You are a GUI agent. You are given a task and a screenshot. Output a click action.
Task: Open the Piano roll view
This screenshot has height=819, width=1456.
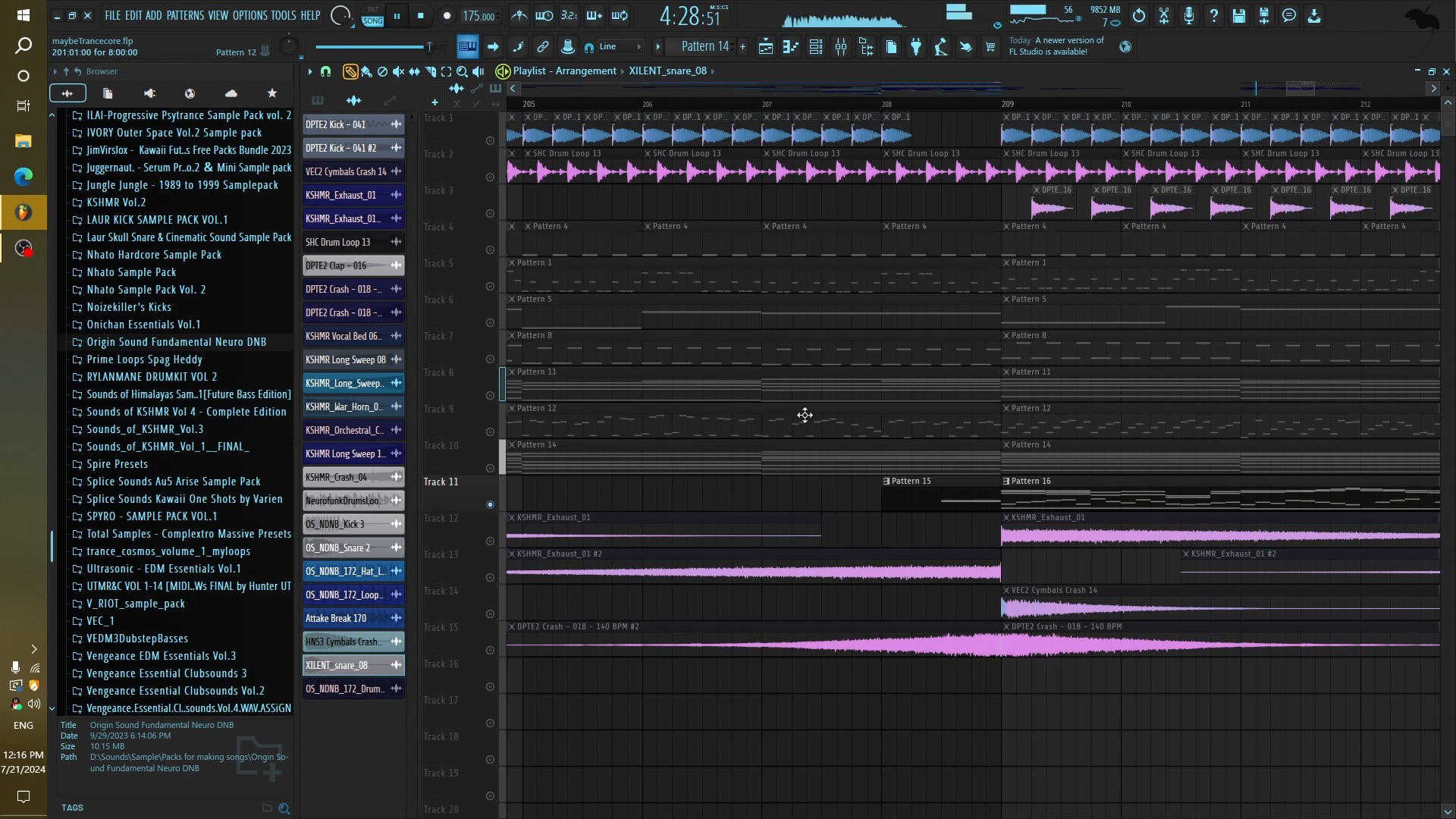tap(791, 47)
